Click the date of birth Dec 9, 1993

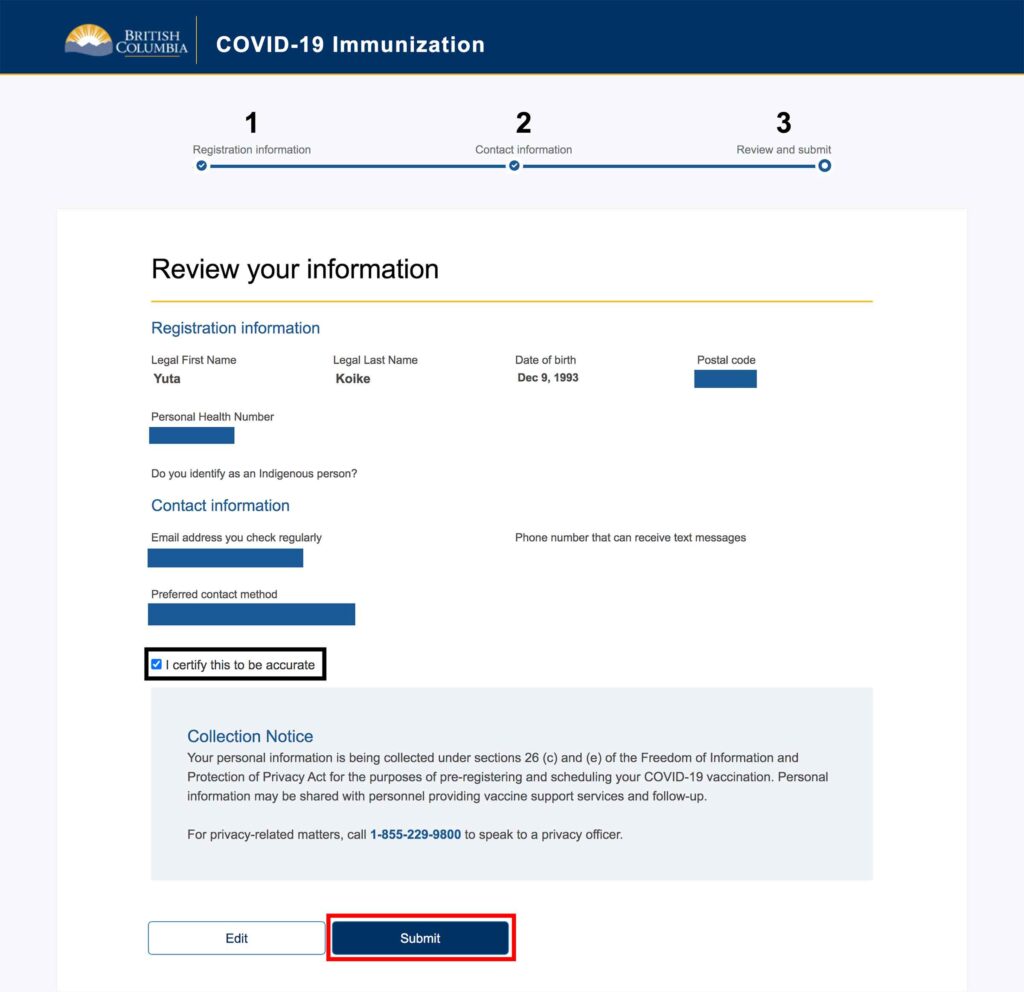(x=548, y=378)
